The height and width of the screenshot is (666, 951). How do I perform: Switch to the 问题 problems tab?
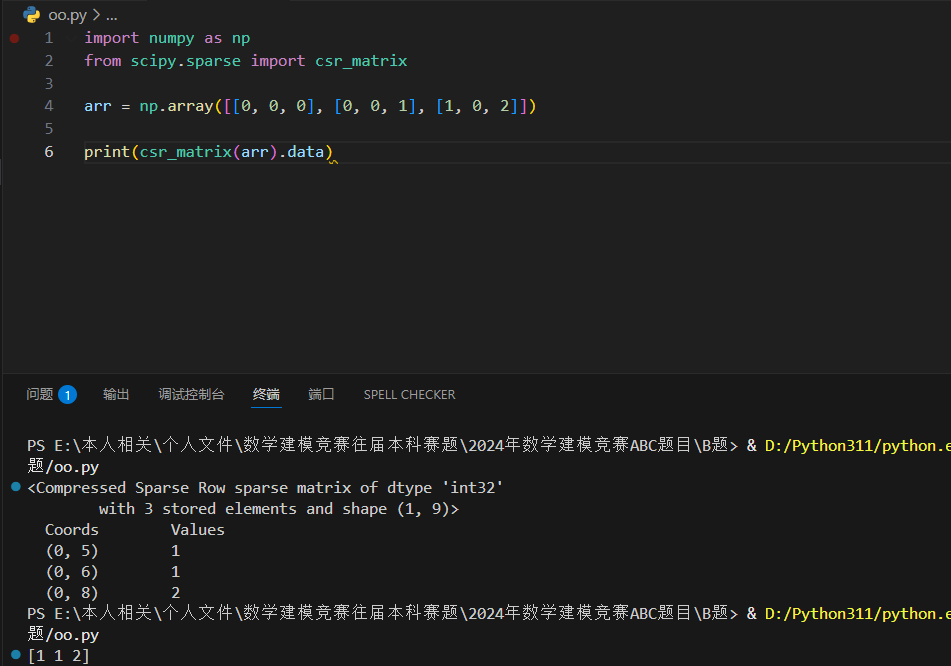tap(40, 394)
